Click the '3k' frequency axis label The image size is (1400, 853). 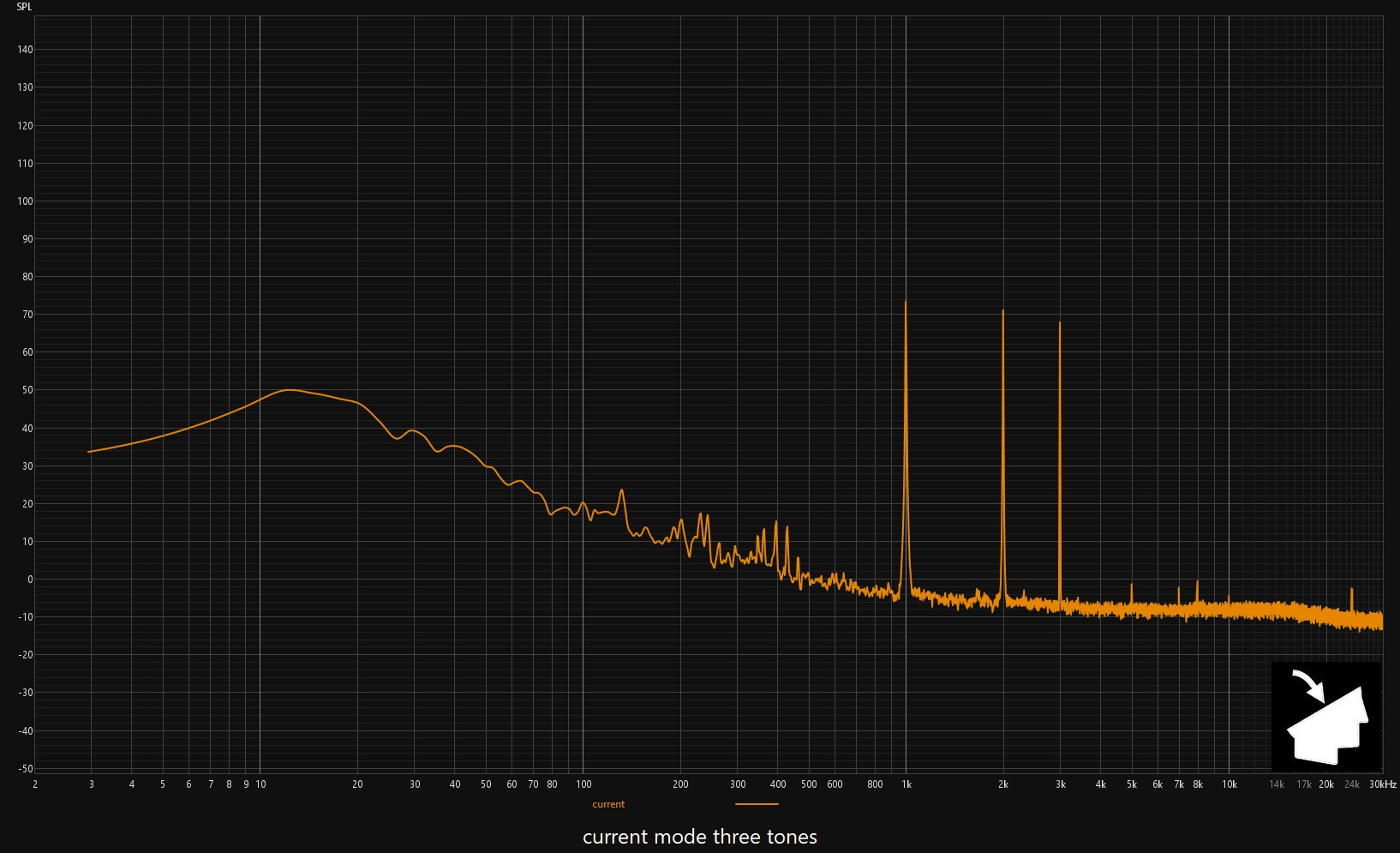(1061, 784)
